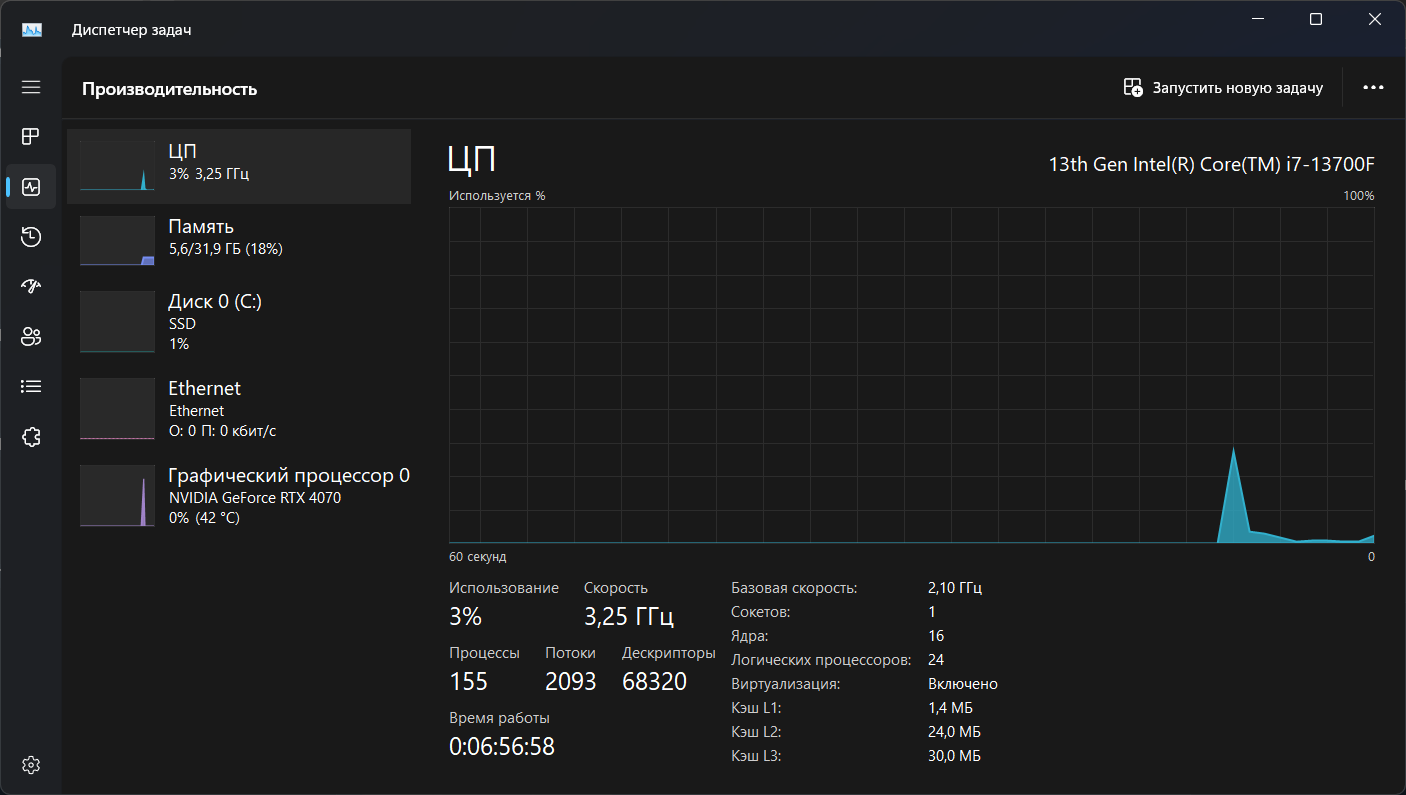Screen dimensions: 1406x795
Task: Open the Details list page icon
Action: point(31,386)
